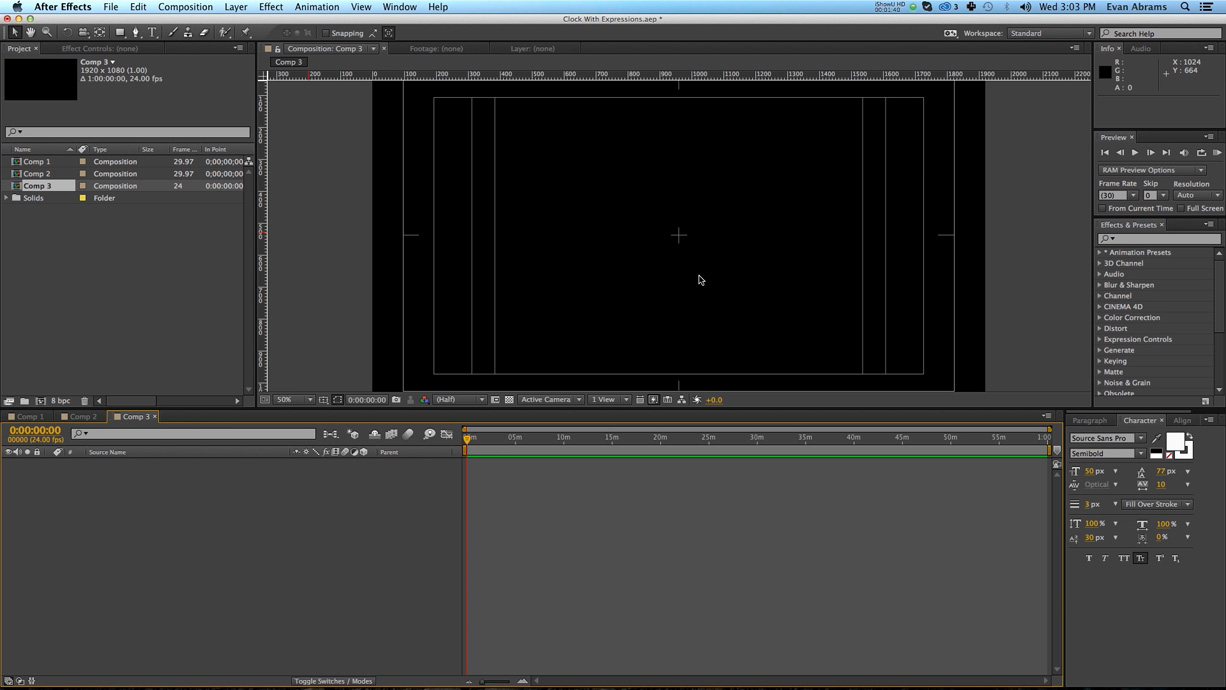The image size is (1226, 690).
Task: Open the Active Camera view dropdown
Action: (x=549, y=399)
